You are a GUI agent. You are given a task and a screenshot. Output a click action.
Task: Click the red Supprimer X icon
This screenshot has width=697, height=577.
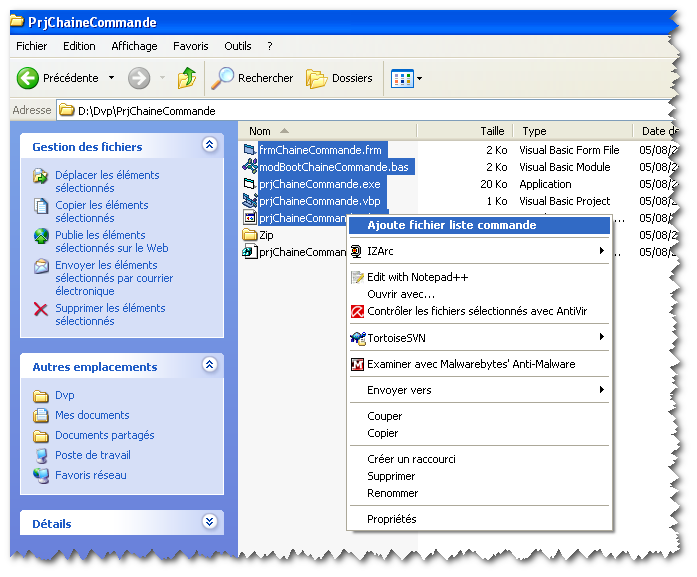tap(41, 309)
